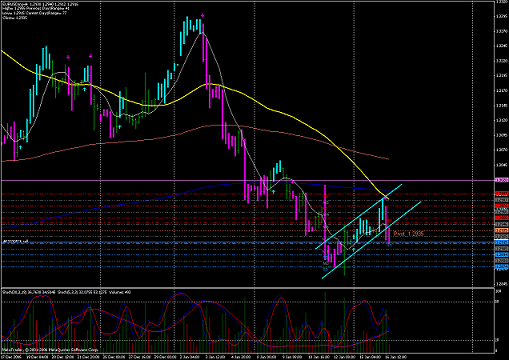
Task: Click the 29 Dec 00:00 time axis label
Action: pyautogui.click(x=165, y=357)
